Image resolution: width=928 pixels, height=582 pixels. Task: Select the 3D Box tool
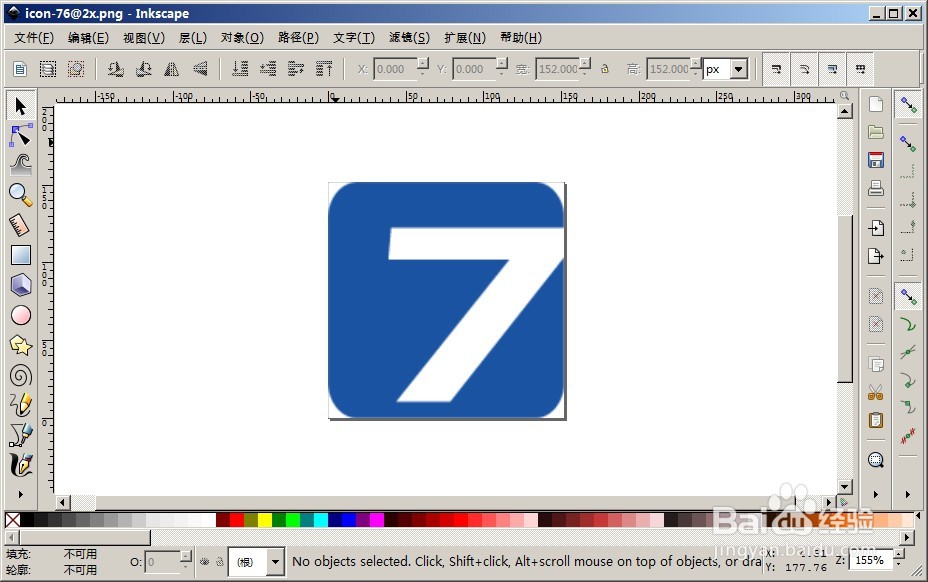click(x=21, y=285)
